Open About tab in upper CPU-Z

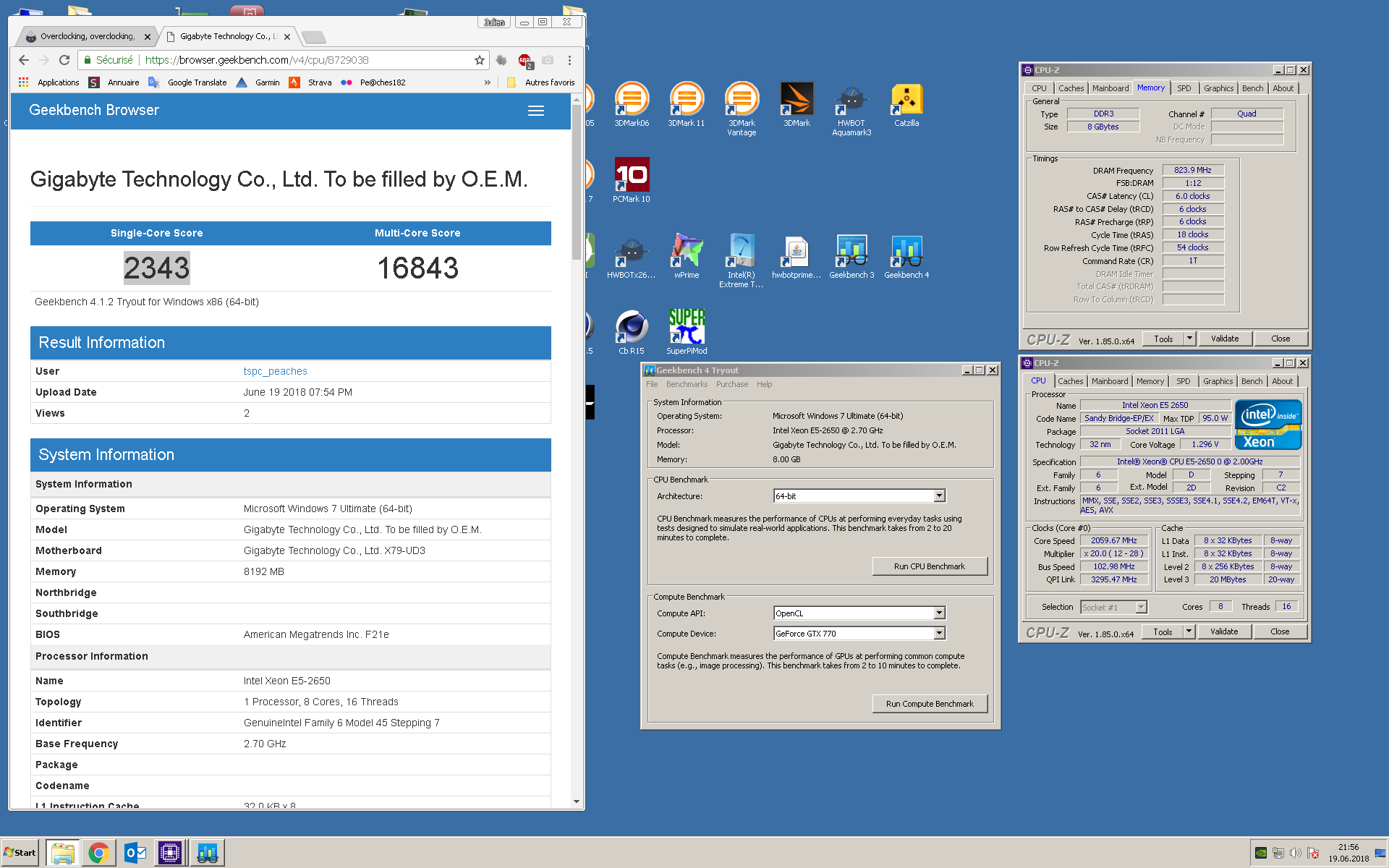pos(1283,88)
